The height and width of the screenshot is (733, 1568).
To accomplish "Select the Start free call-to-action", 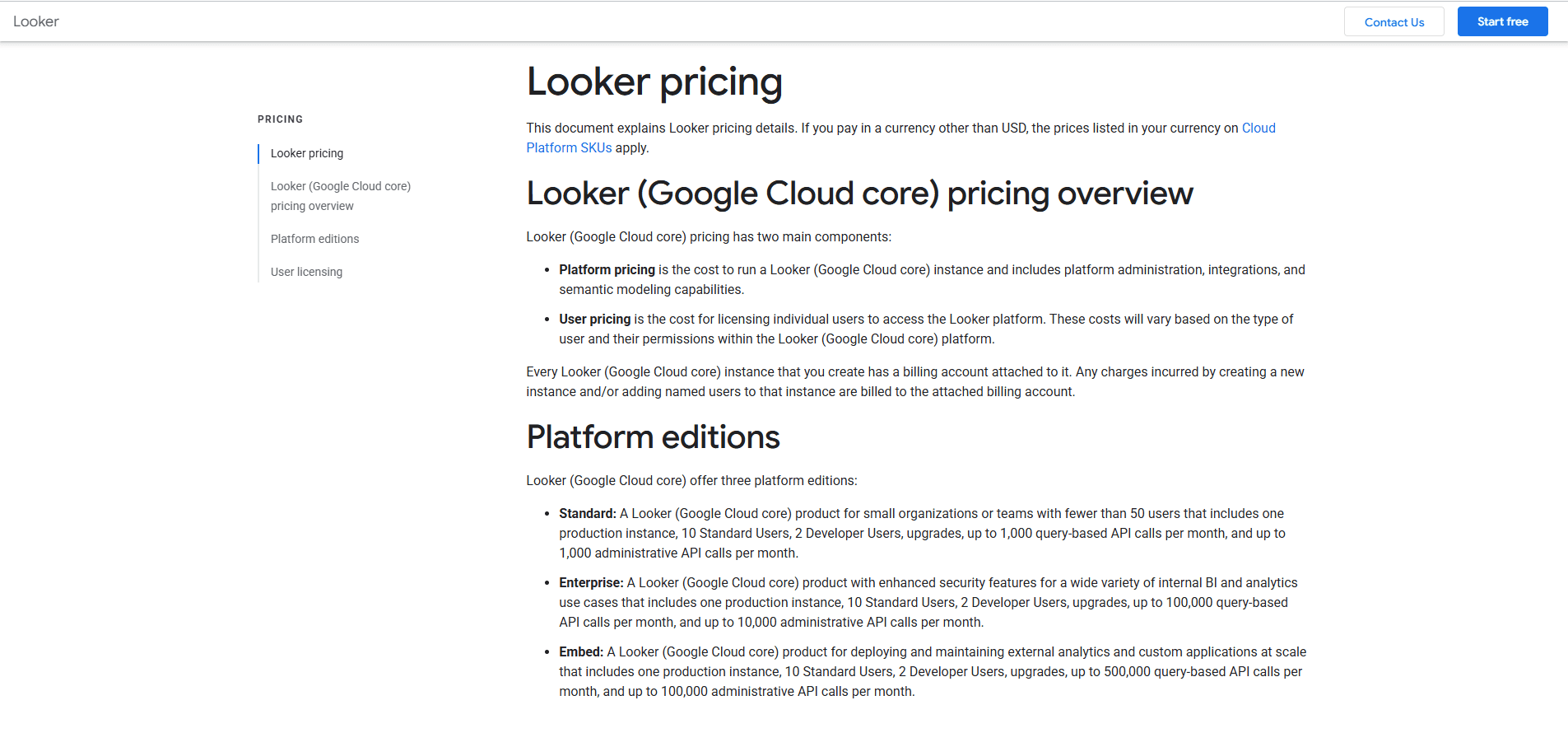I will 1501,21.
